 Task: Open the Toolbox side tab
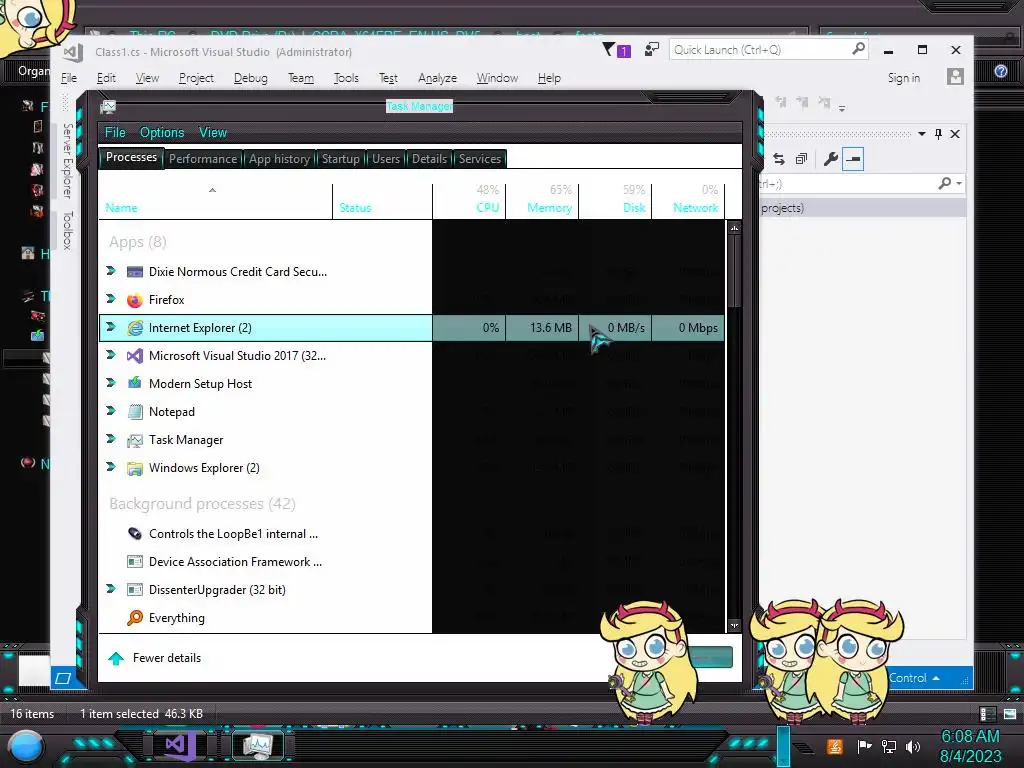[67, 230]
